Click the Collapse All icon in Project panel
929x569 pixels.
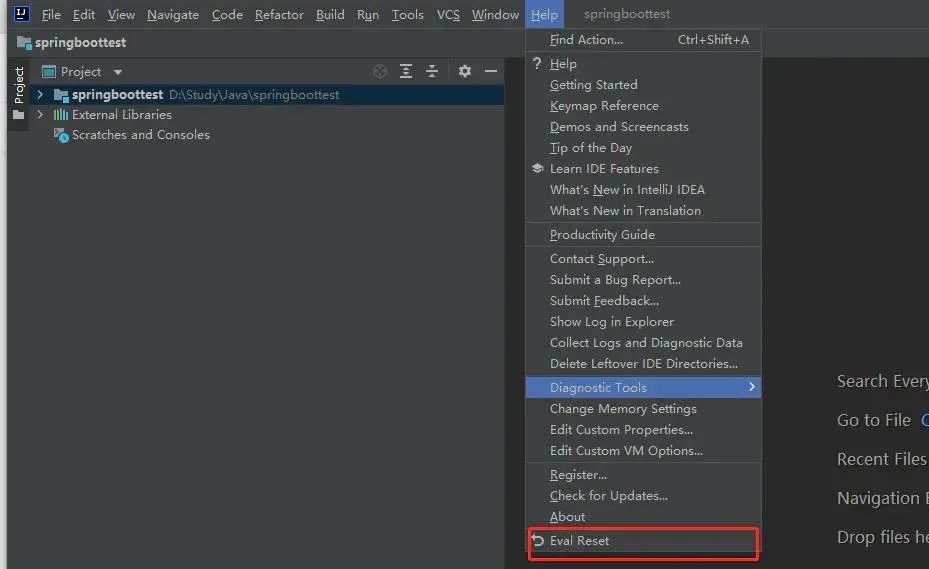(x=432, y=71)
